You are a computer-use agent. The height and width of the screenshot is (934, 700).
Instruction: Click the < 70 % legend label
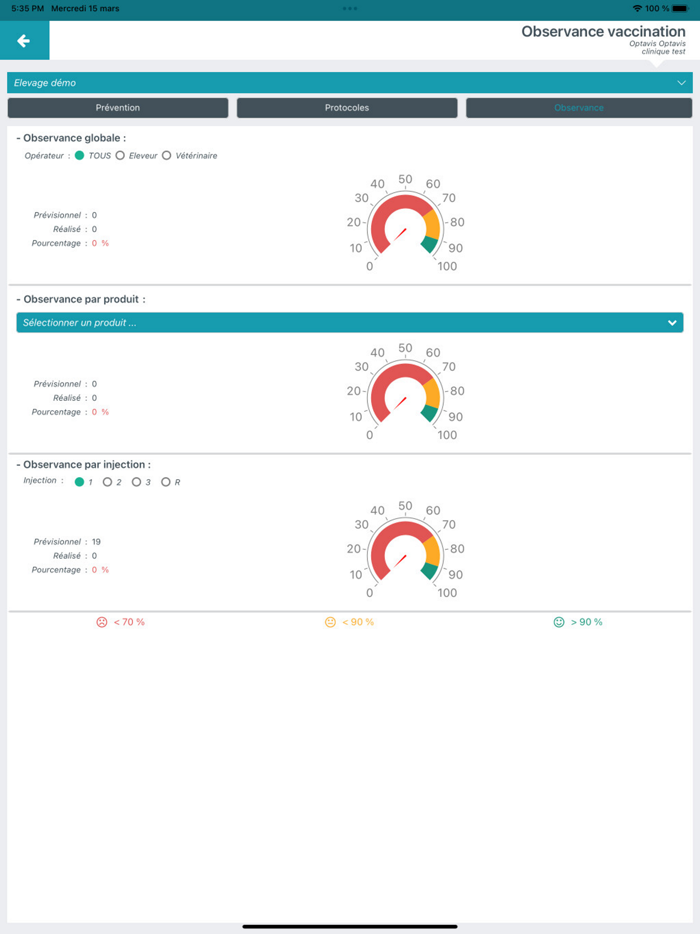click(129, 622)
